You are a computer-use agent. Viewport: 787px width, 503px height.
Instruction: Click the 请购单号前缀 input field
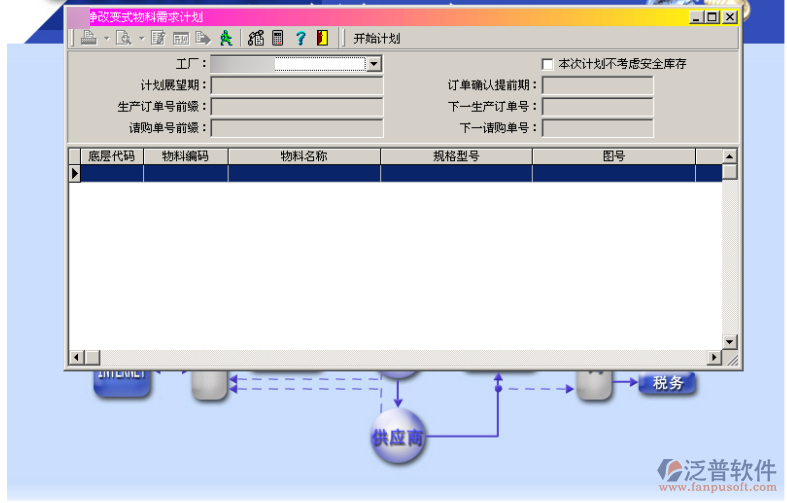tap(297, 128)
